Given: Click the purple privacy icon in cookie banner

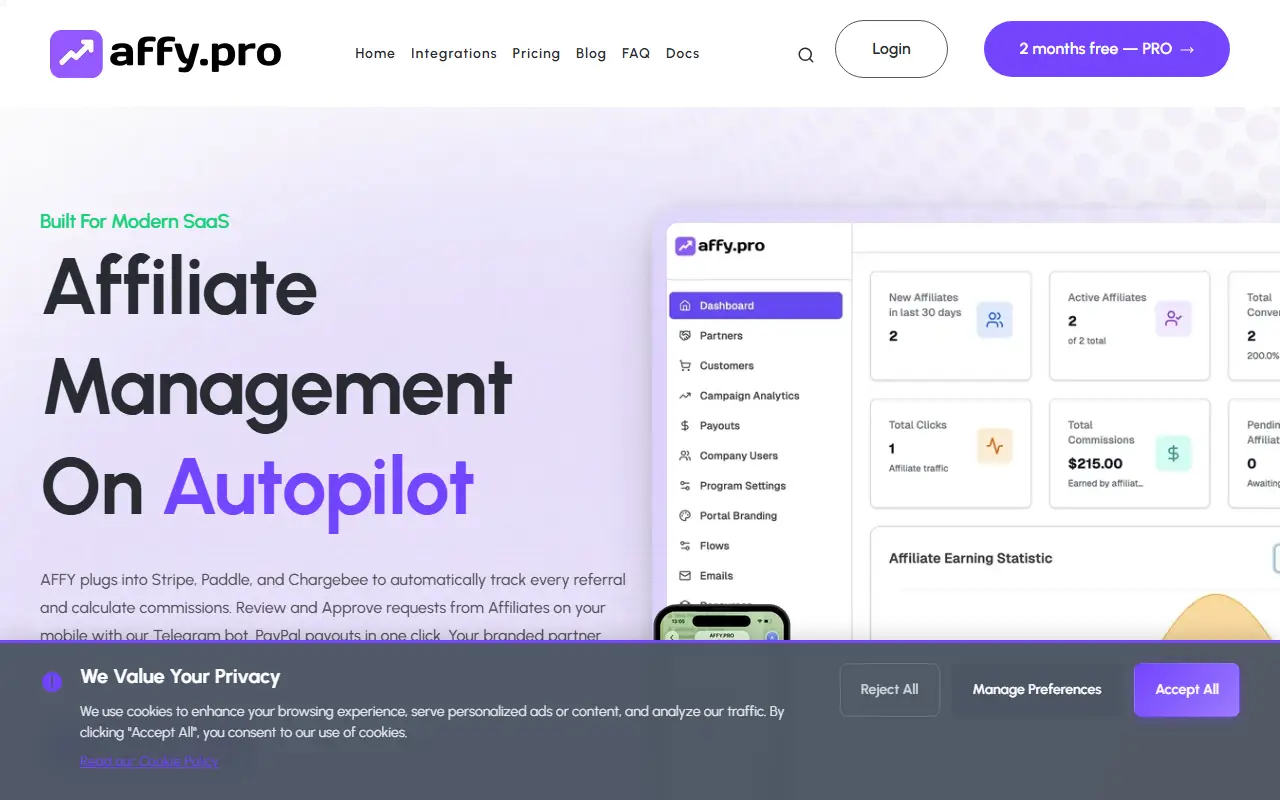Looking at the screenshot, I should coord(52,682).
